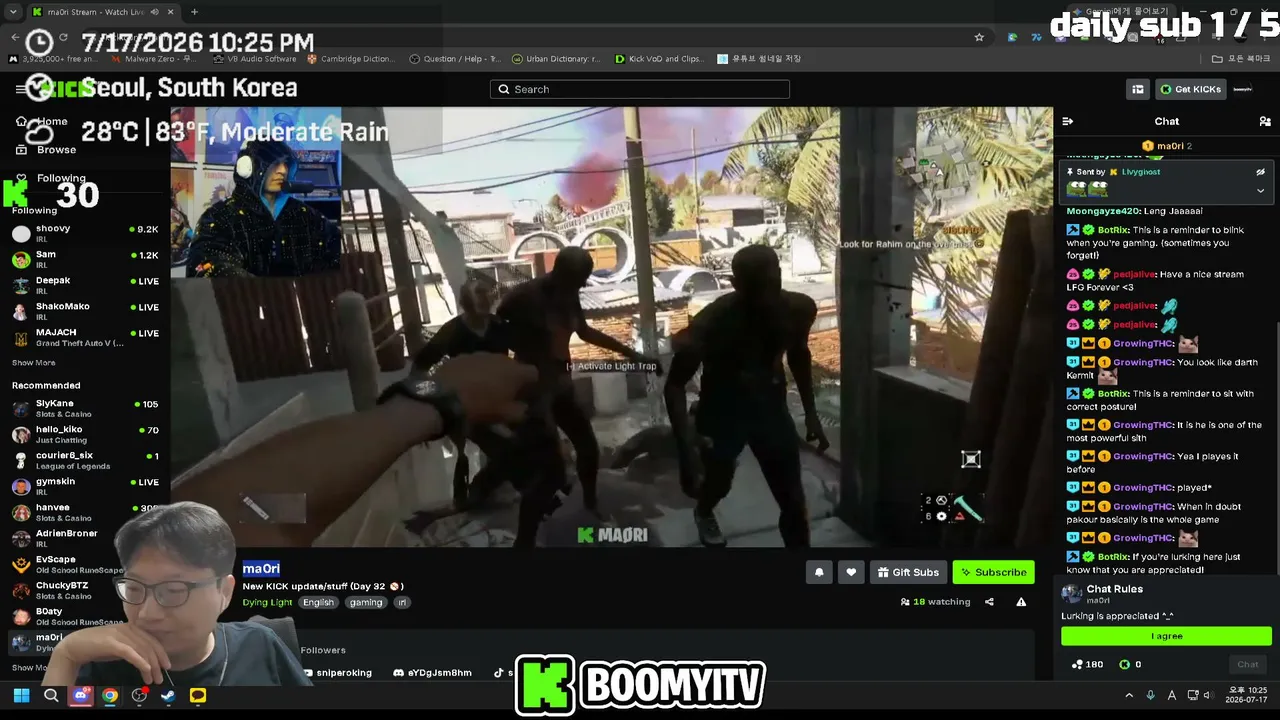Open the chat users list icon

click(1265, 121)
